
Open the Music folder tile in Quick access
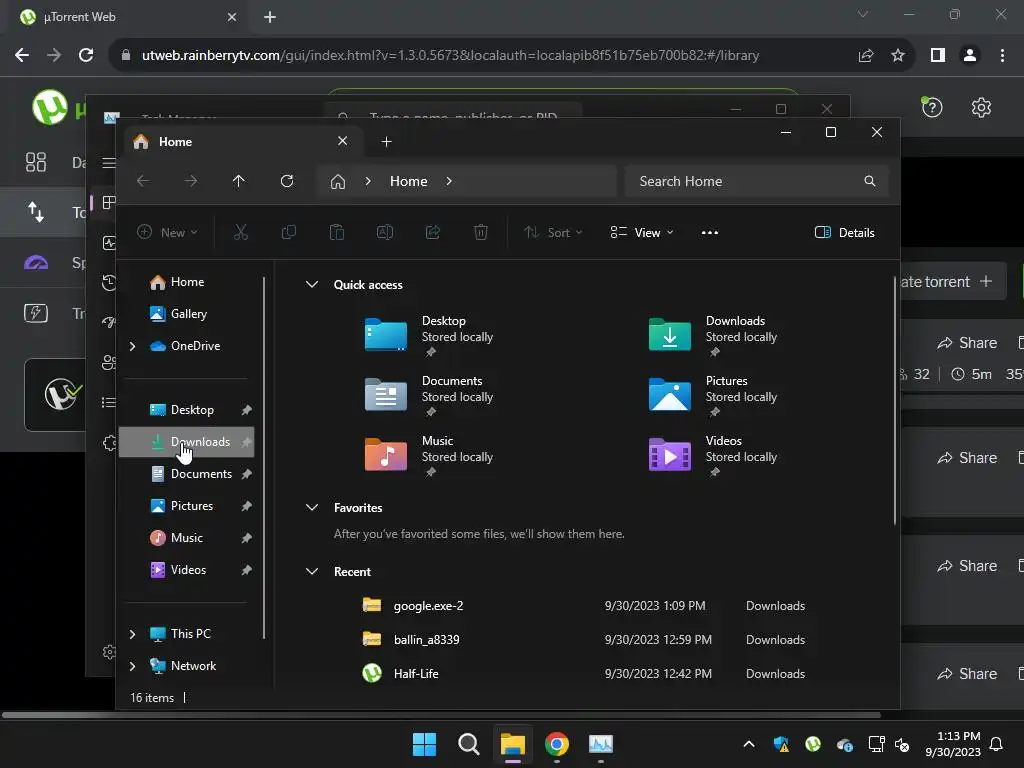click(x=428, y=455)
